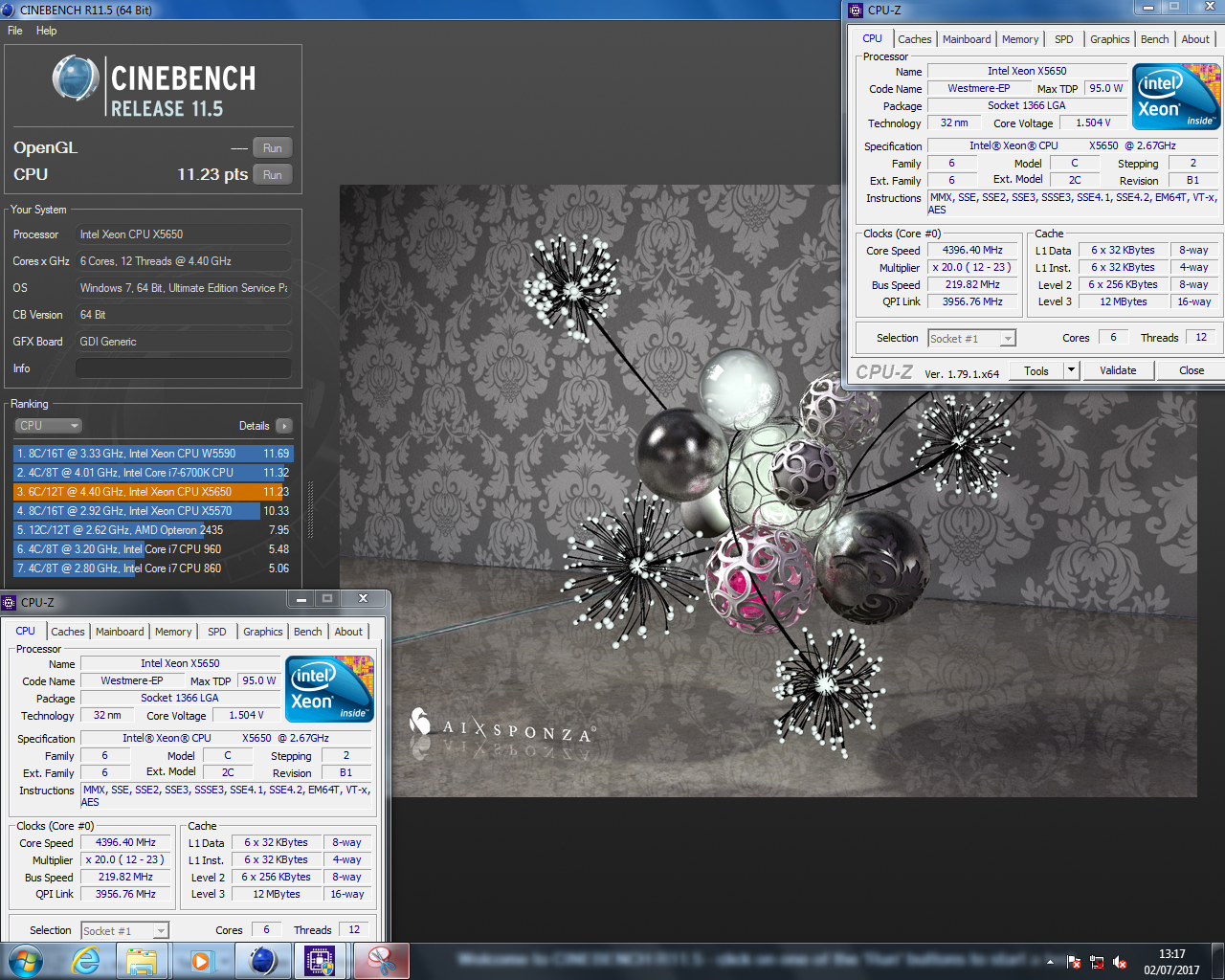Open the Cinebench Help menu

click(x=46, y=31)
